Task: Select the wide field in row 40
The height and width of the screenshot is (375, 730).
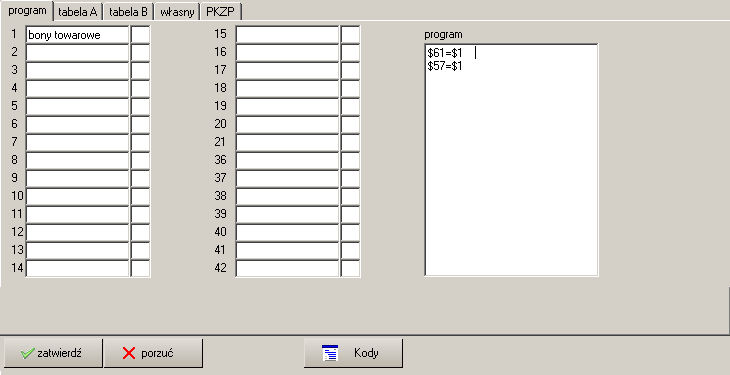Action: [x=287, y=233]
